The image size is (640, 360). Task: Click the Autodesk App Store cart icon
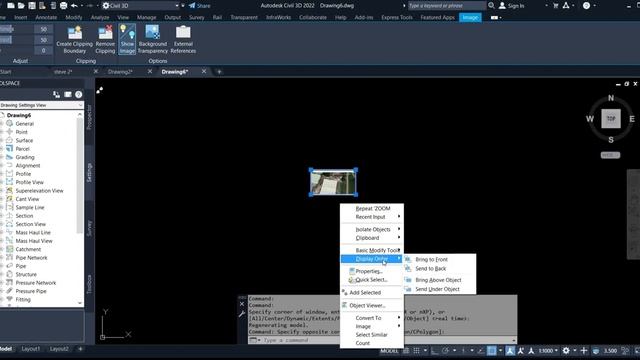pos(556,6)
